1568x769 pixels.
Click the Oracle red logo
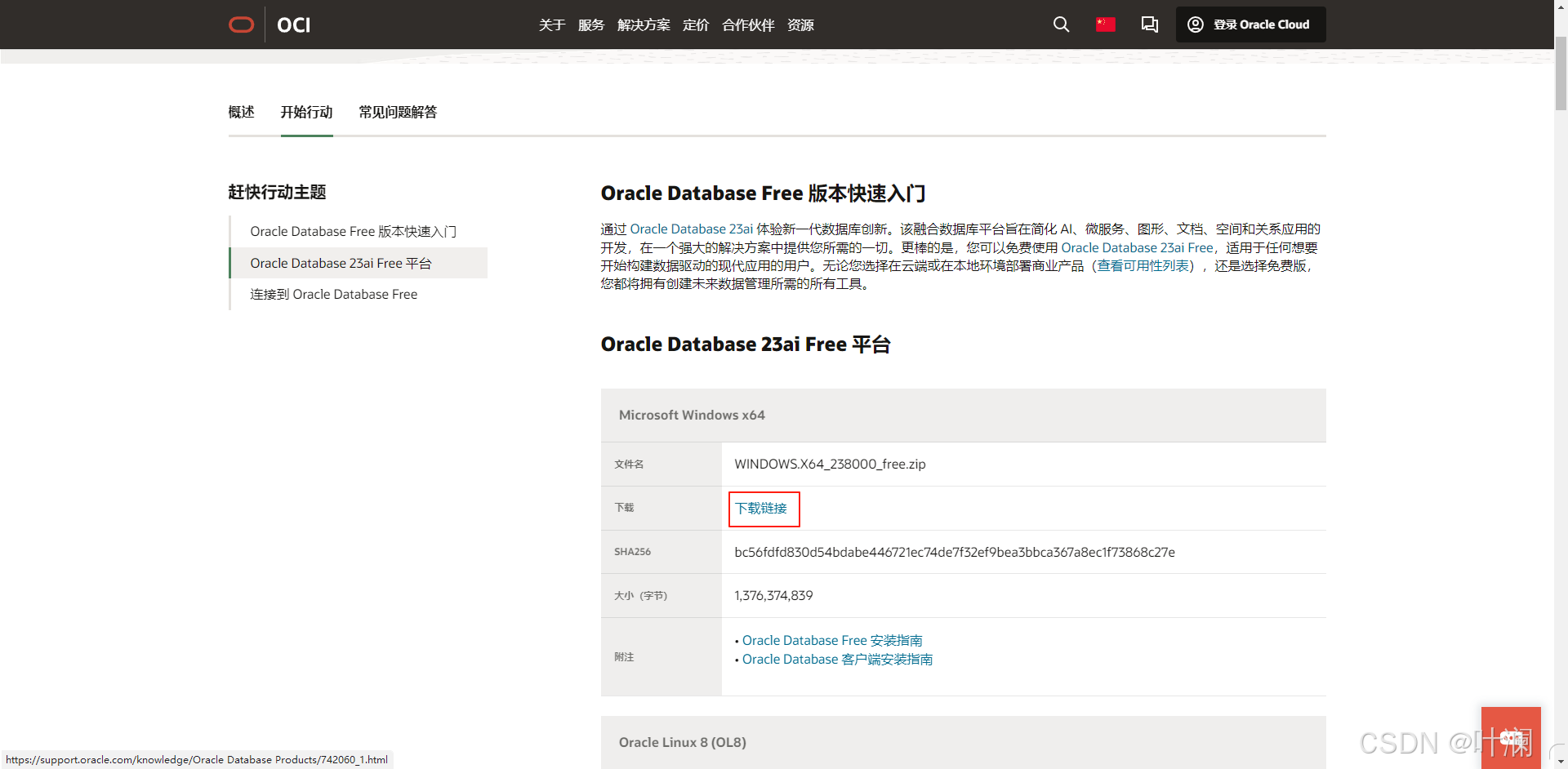(x=242, y=24)
